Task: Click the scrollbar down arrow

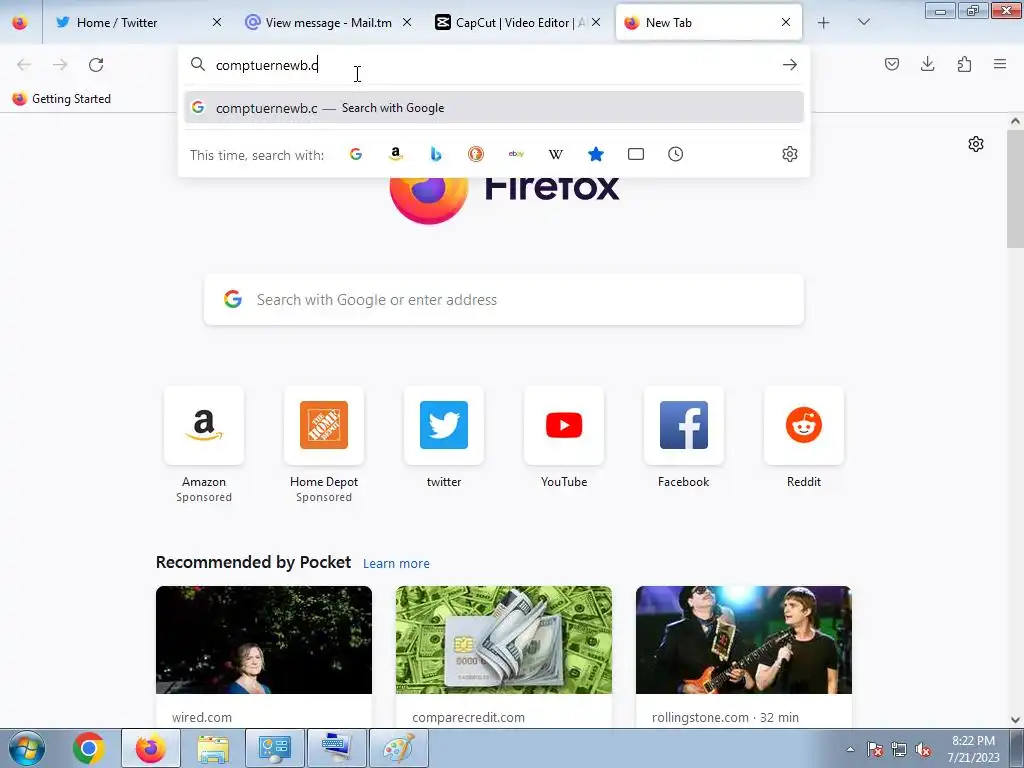Action: (1015, 720)
